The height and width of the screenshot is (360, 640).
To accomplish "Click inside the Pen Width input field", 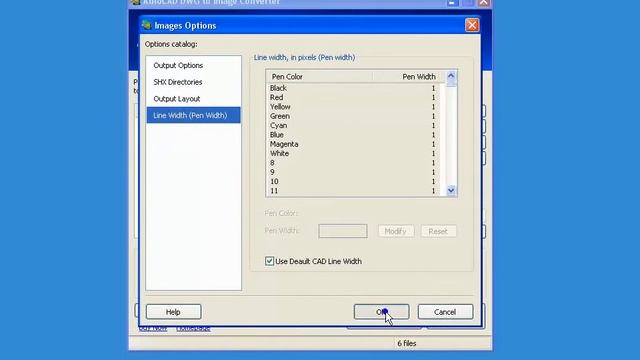I will coord(343,231).
